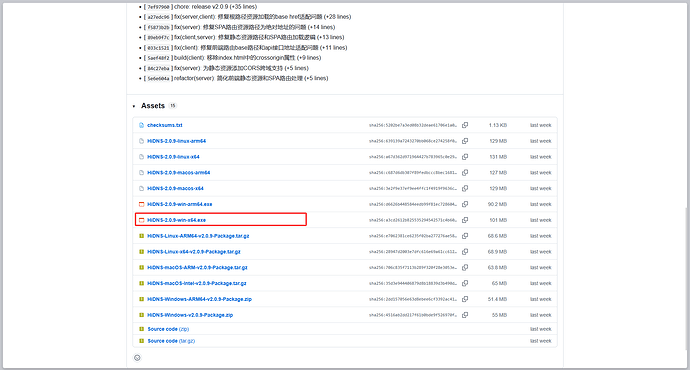
Task: Copy the hash for HiDNS-2.0.9-macos-x64
Action: point(465,188)
